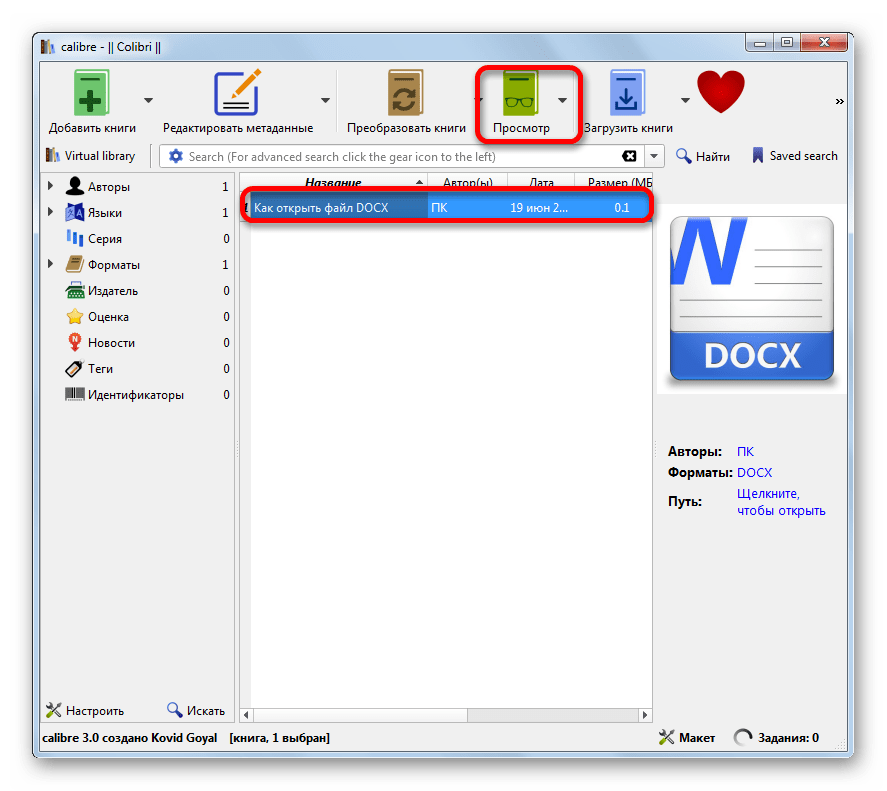
Task: Click the red heart donate icon
Action: point(721,91)
